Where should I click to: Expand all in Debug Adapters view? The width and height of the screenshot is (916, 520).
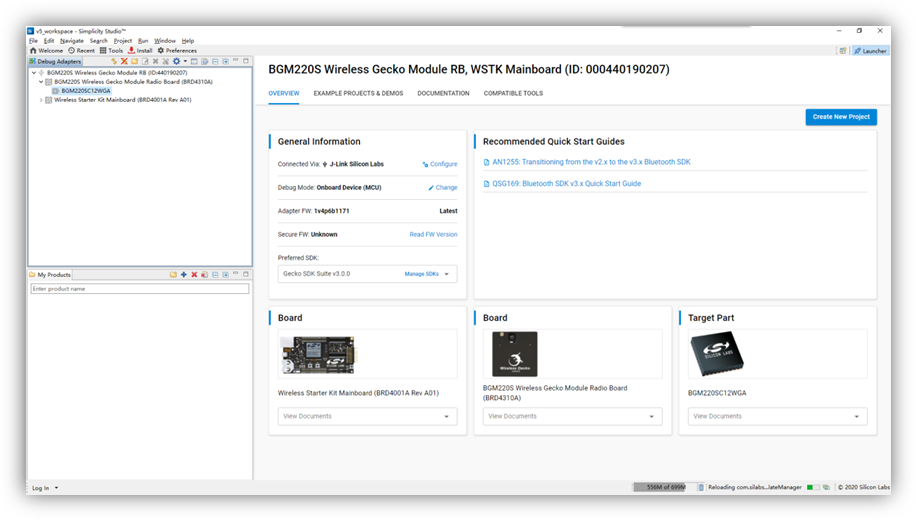click(225, 61)
